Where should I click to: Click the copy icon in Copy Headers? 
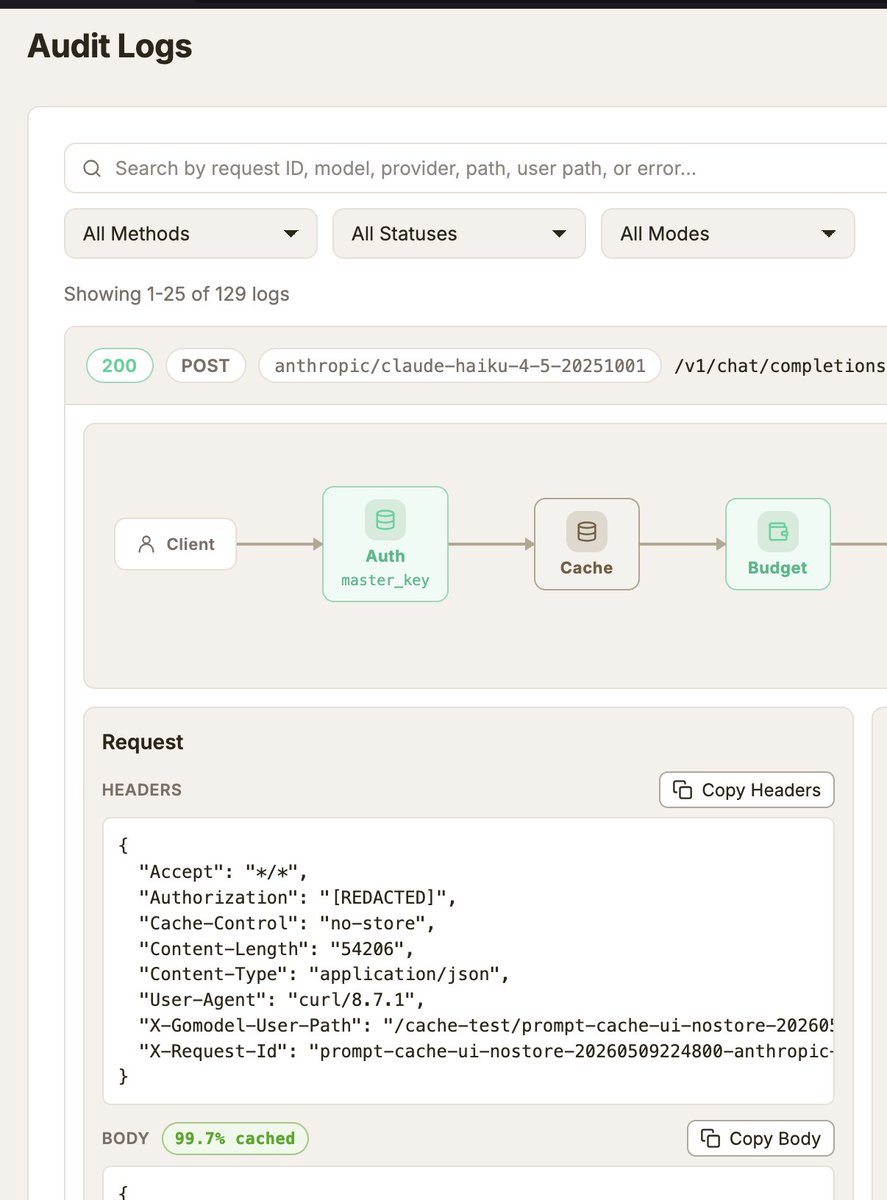pos(683,790)
